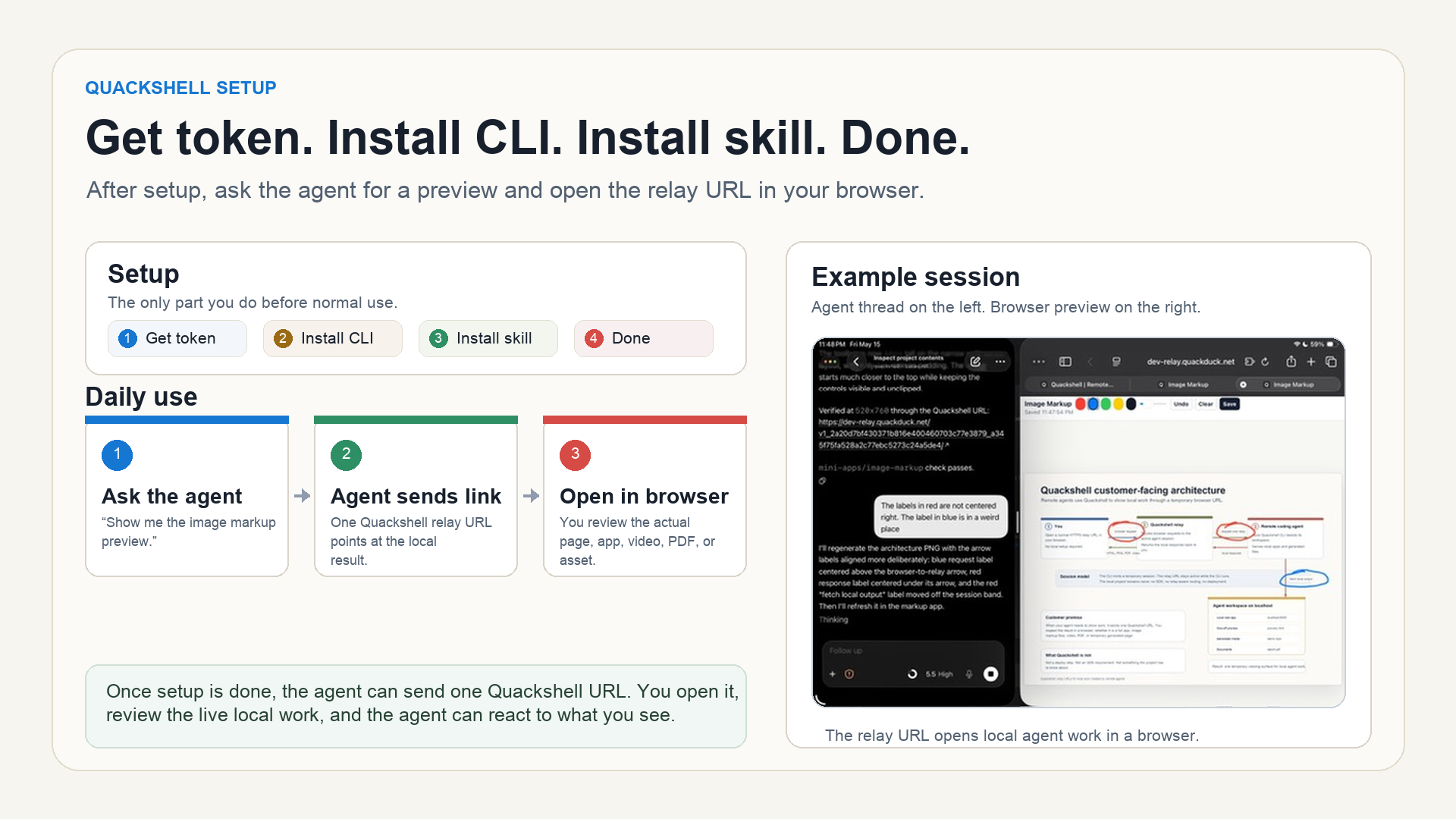The width and height of the screenshot is (1456, 819).
Task: Click the step 2 green circle under Daily use
Action: pos(346,455)
